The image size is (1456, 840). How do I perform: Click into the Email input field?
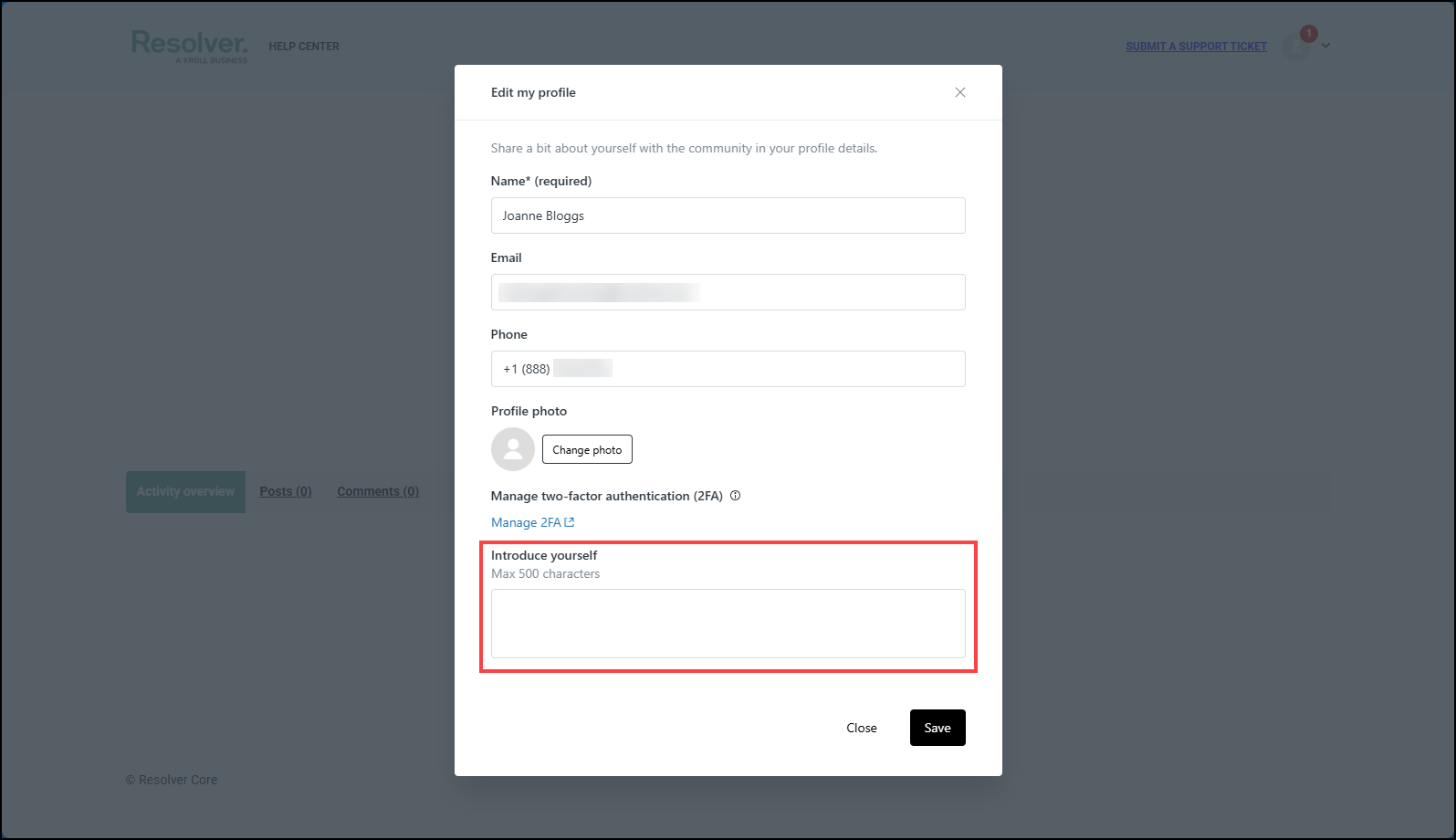point(728,292)
